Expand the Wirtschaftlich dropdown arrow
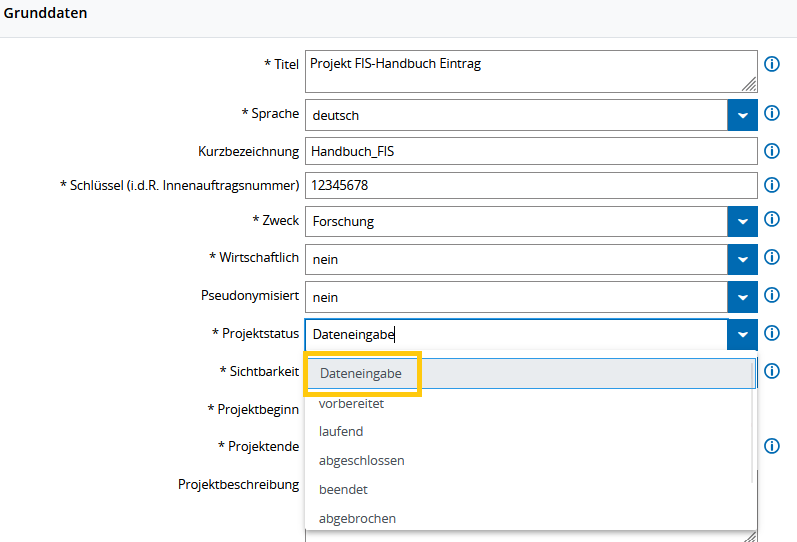Image resolution: width=797 pixels, height=542 pixels. pos(742,259)
